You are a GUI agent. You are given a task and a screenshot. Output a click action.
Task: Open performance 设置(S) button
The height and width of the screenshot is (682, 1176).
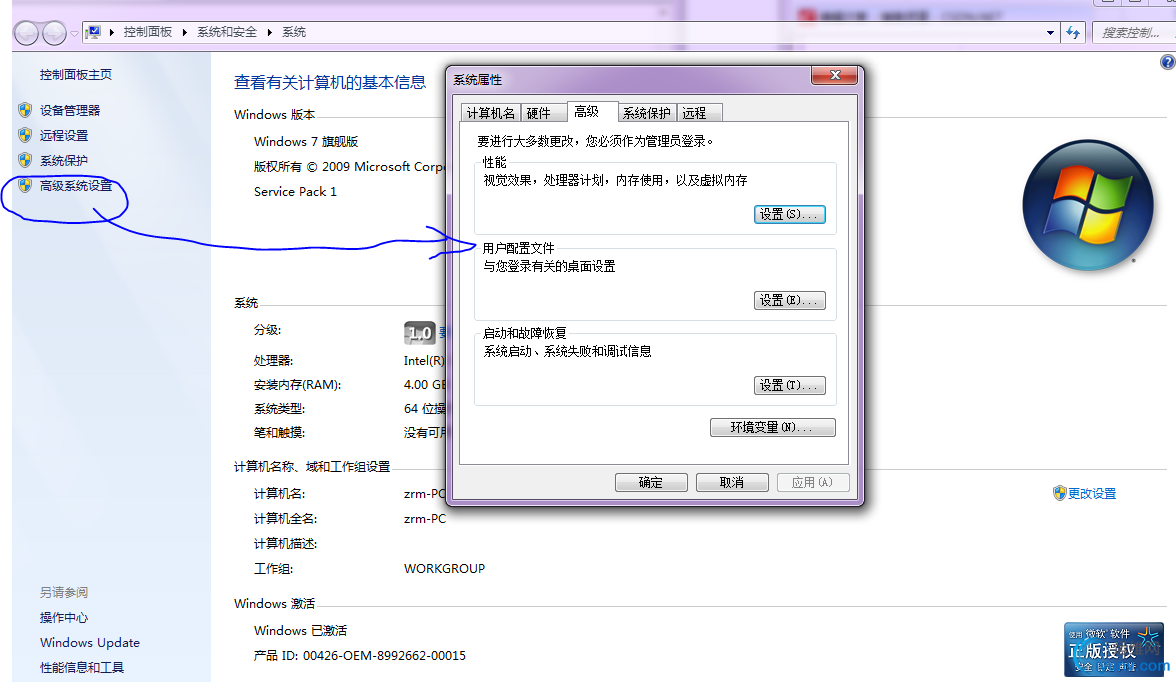tap(790, 215)
